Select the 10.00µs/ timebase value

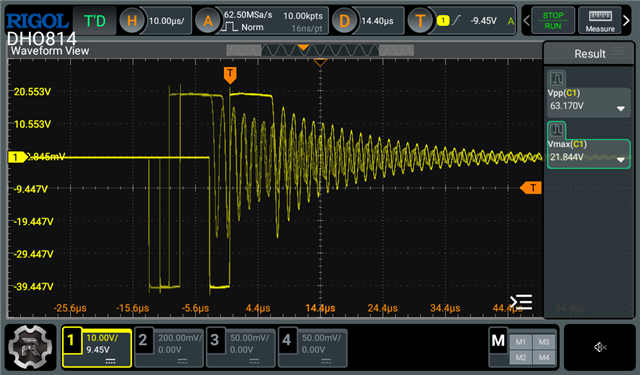tap(167, 20)
